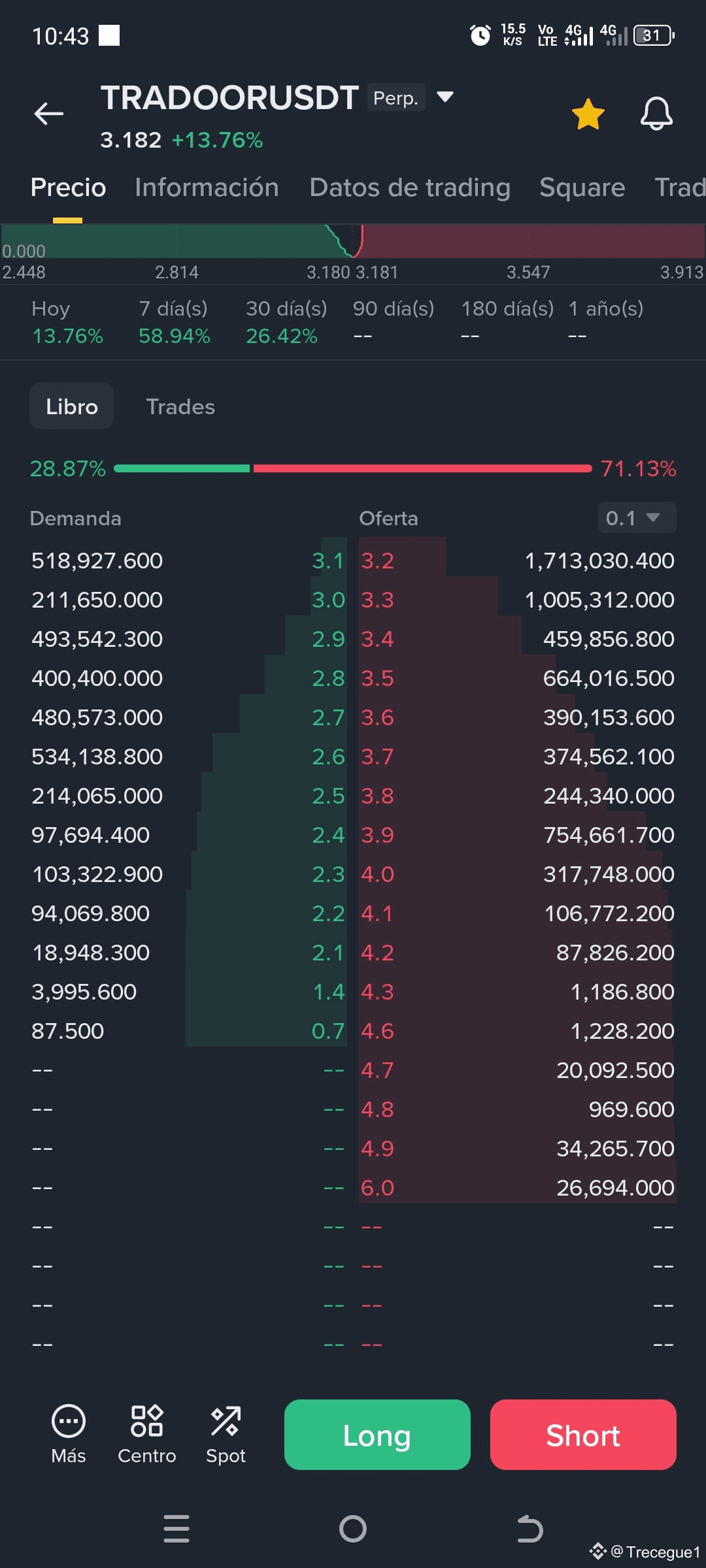The height and width of the screenshot is (1568, 706).
Task: Select ask price 6.0
Action: (377, 1188)
